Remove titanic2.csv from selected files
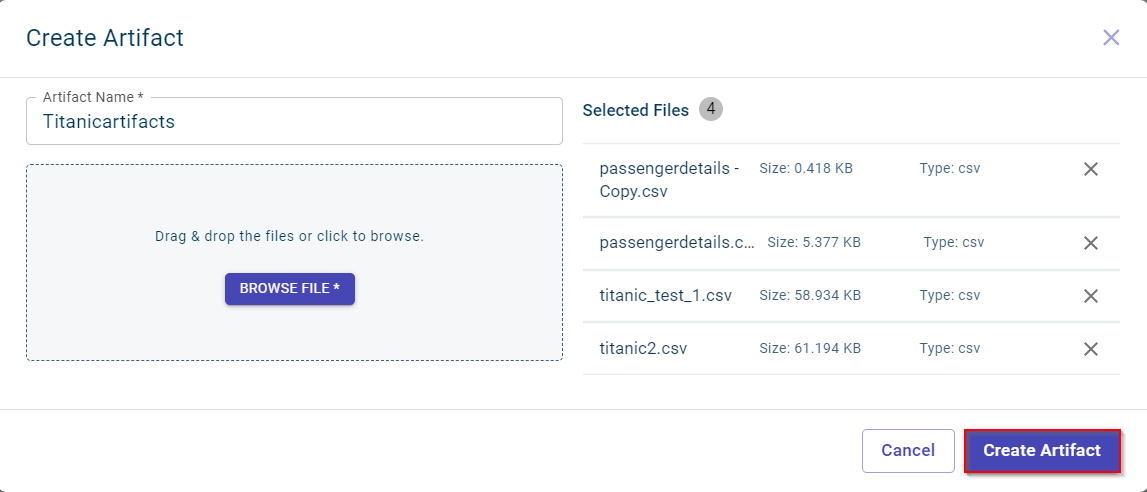Screen dimensions: 1147x492 click(x=1091, y=349)
